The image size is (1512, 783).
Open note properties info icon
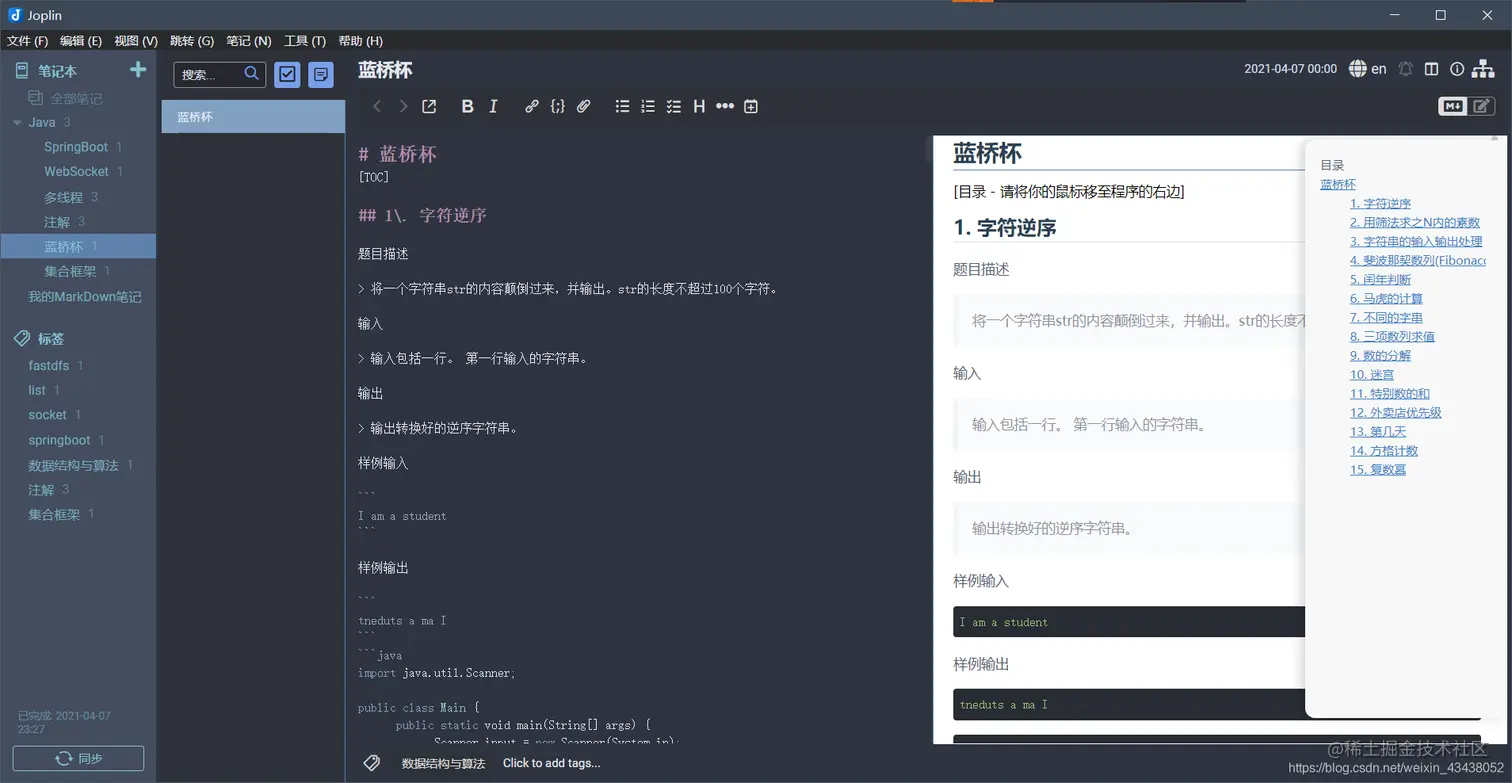pos(1457,69)
